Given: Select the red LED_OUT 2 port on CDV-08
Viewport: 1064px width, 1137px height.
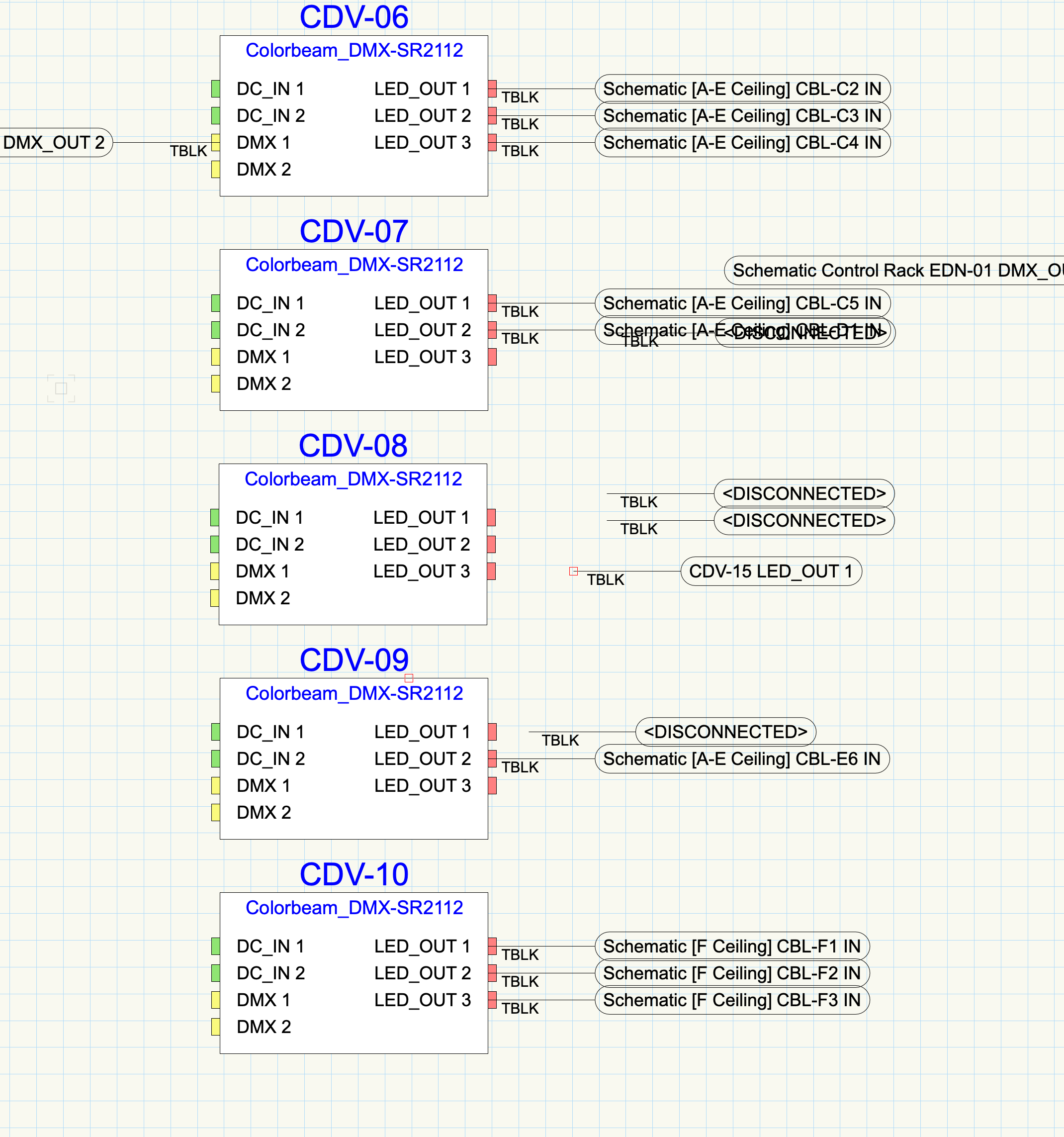Looking at the screenshot, I should pyautogui.click(x=492, y=544).
